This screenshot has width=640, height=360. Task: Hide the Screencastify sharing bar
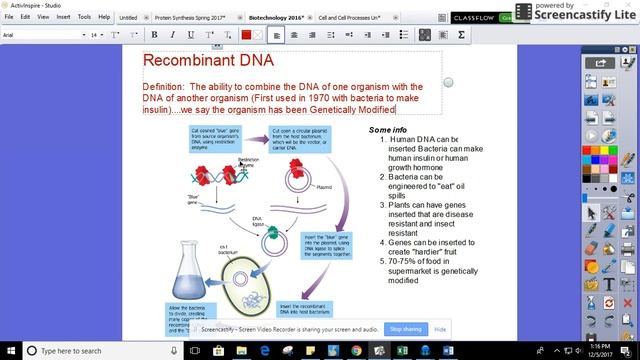(x=440, y=329)
